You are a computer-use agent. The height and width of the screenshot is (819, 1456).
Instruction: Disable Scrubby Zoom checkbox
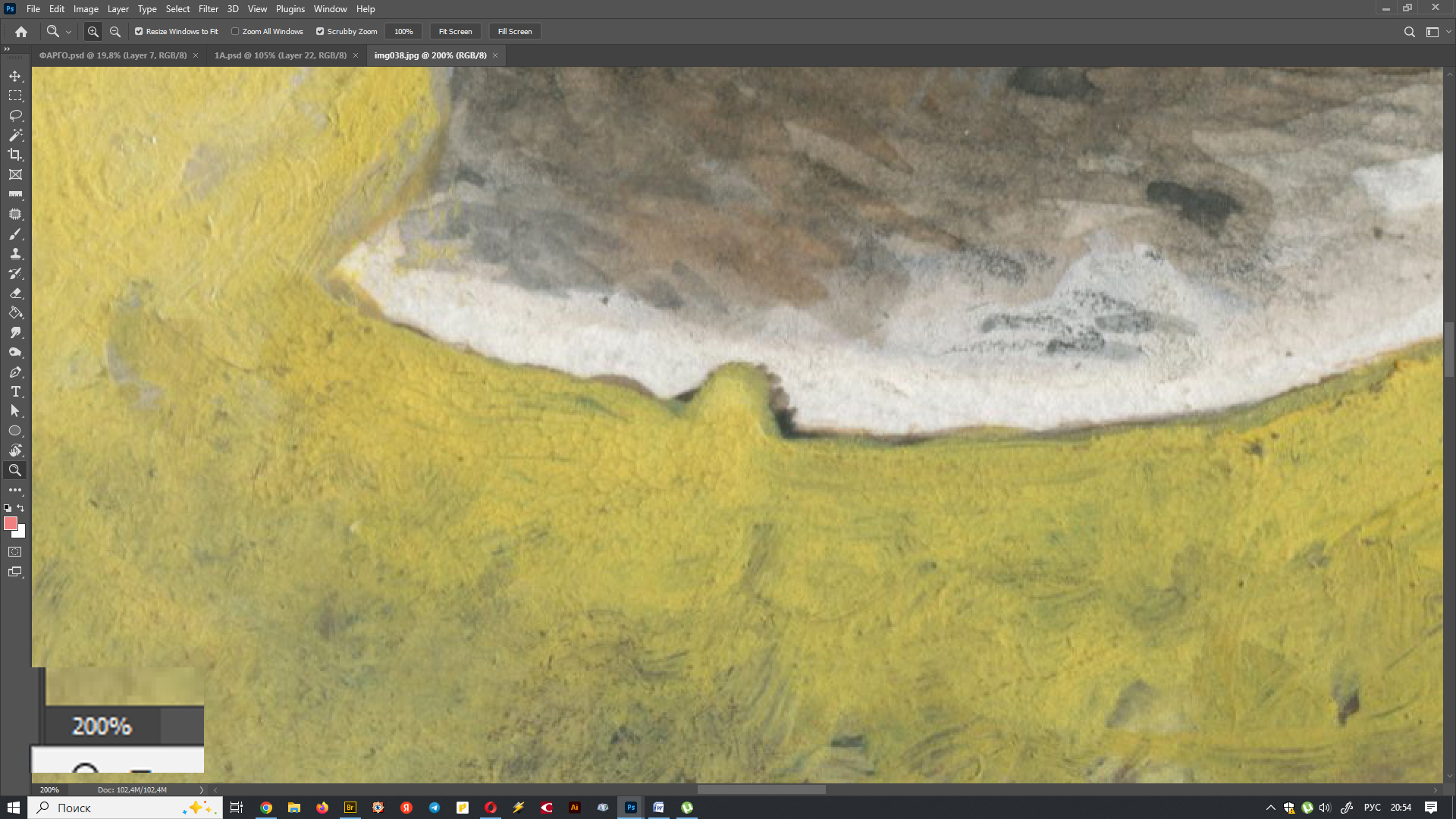pos(320,32)
